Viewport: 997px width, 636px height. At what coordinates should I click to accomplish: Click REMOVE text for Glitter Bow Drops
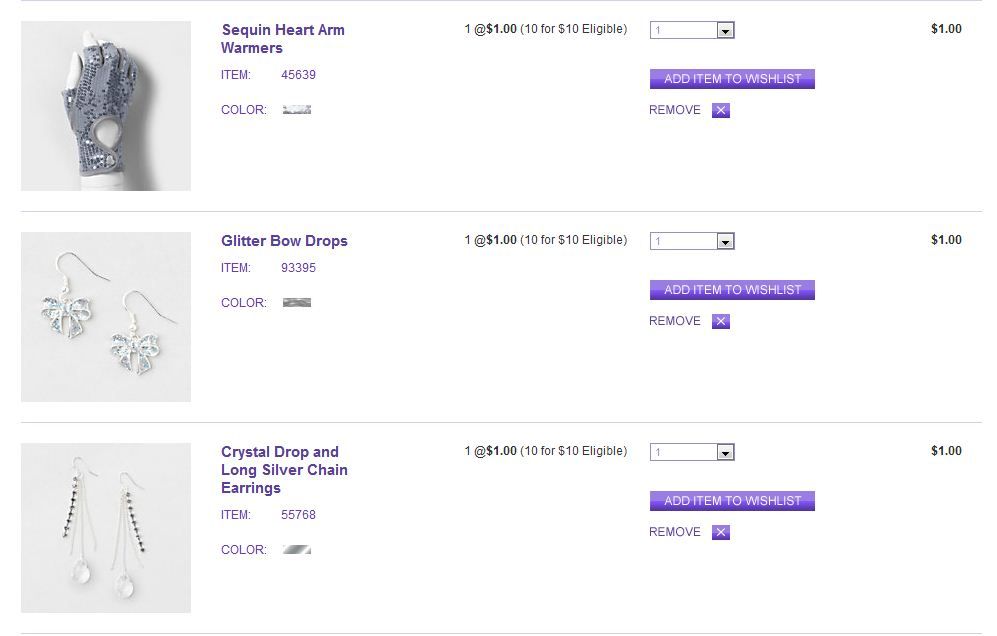(x=675, y=321)
